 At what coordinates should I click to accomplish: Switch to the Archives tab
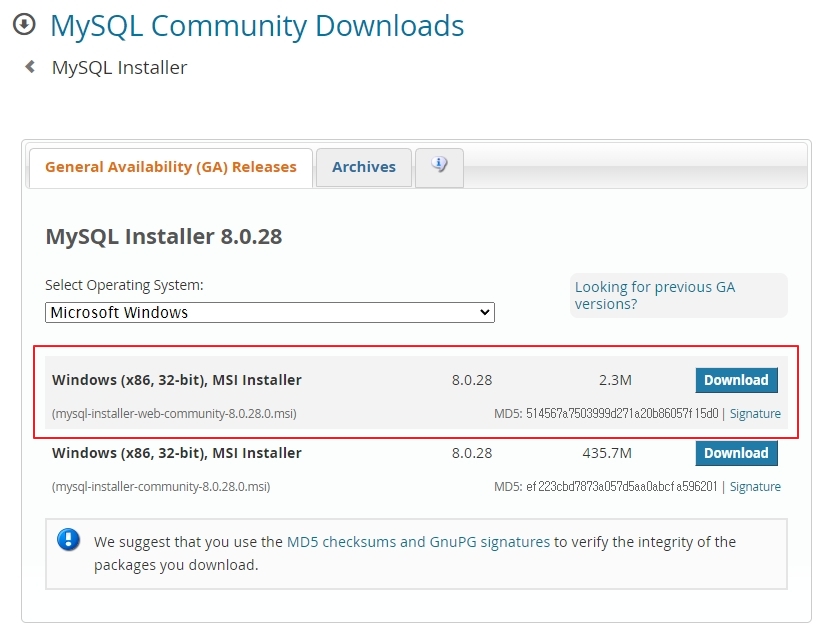point(364,168)
